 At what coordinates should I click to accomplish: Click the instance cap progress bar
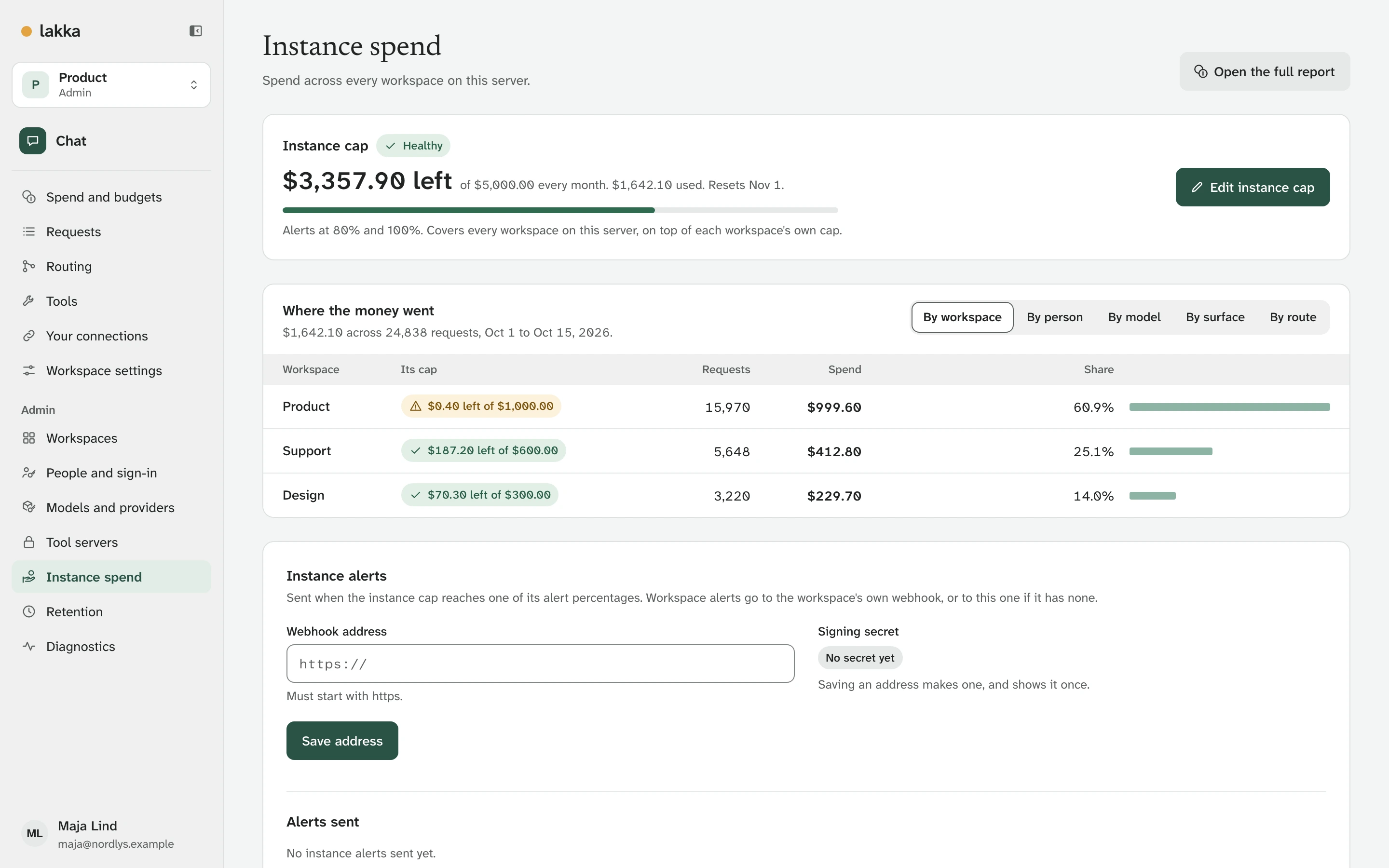click(x=560, y=210)
